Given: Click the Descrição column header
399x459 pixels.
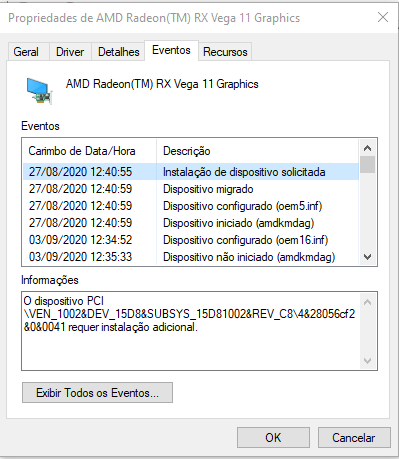Looking at the screenshot, I should pyautogui.click(x=257, y=151).
